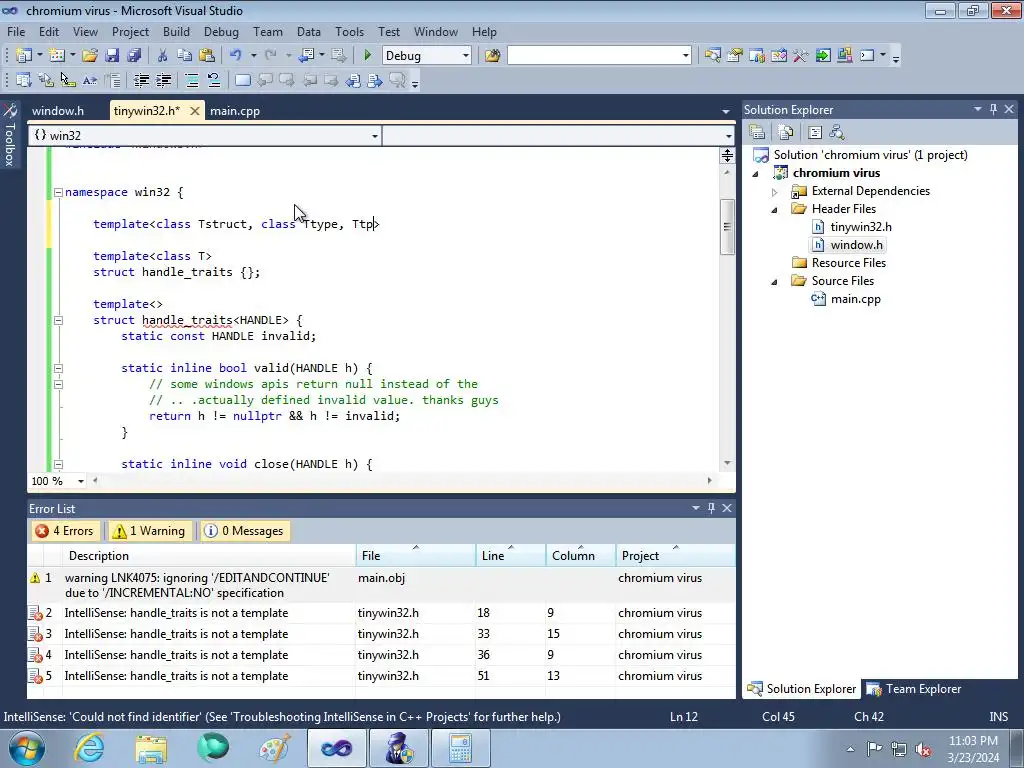Click the Navigate Backward icon
Viewport: 1024px width, 768px height.
306,56
